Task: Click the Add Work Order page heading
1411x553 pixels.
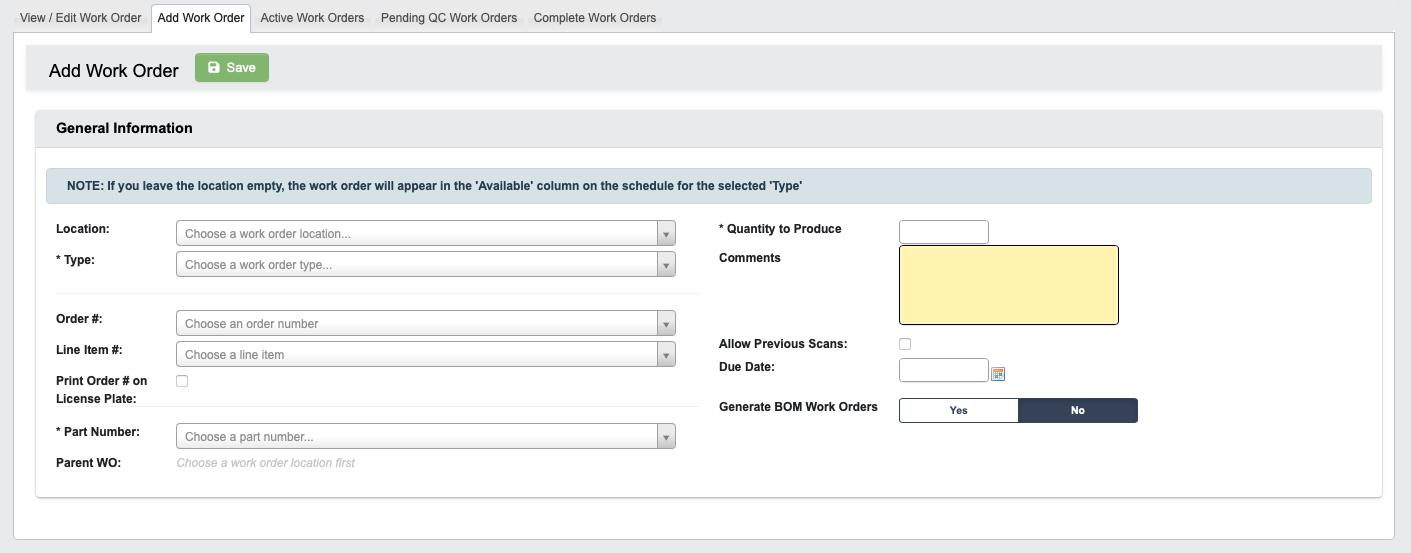Action: 114,70
